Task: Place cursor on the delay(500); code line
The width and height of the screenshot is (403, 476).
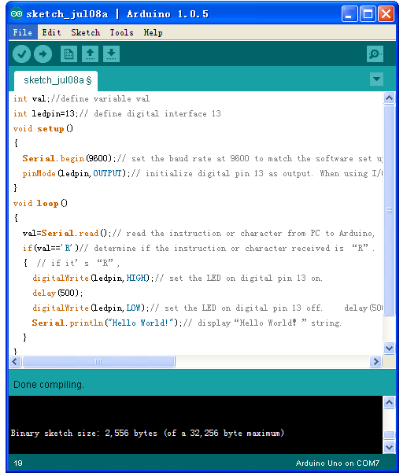Action: click(x=58, y=293)
